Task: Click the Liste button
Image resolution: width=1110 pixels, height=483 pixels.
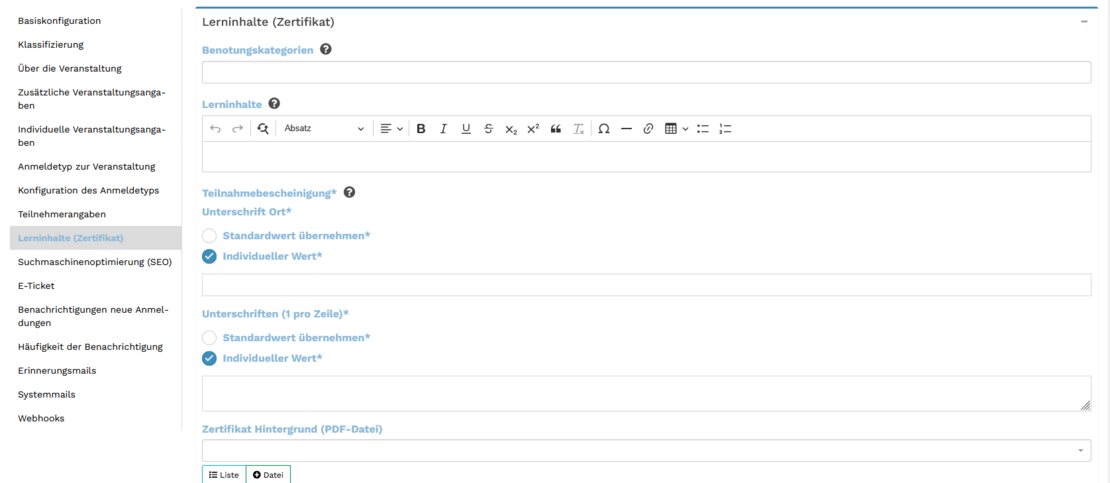Action: (224, 475)
